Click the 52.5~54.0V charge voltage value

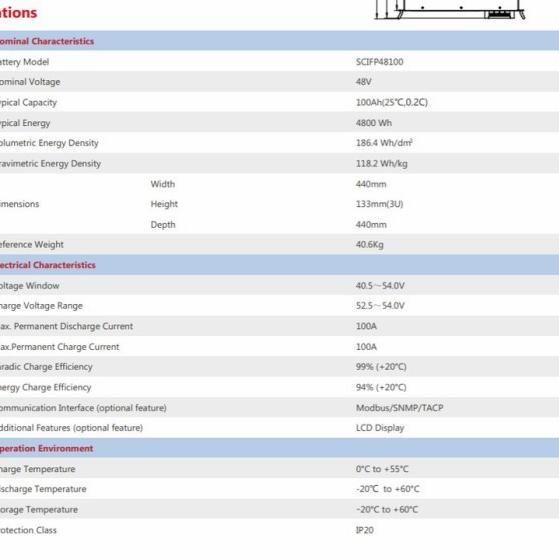coord(380,306)
